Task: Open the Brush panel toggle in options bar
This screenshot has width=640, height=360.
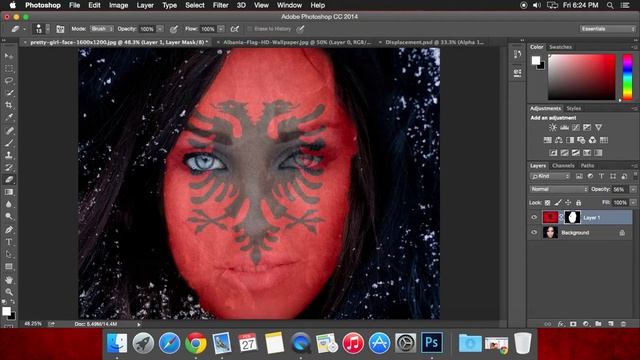Action: [60, 29]
